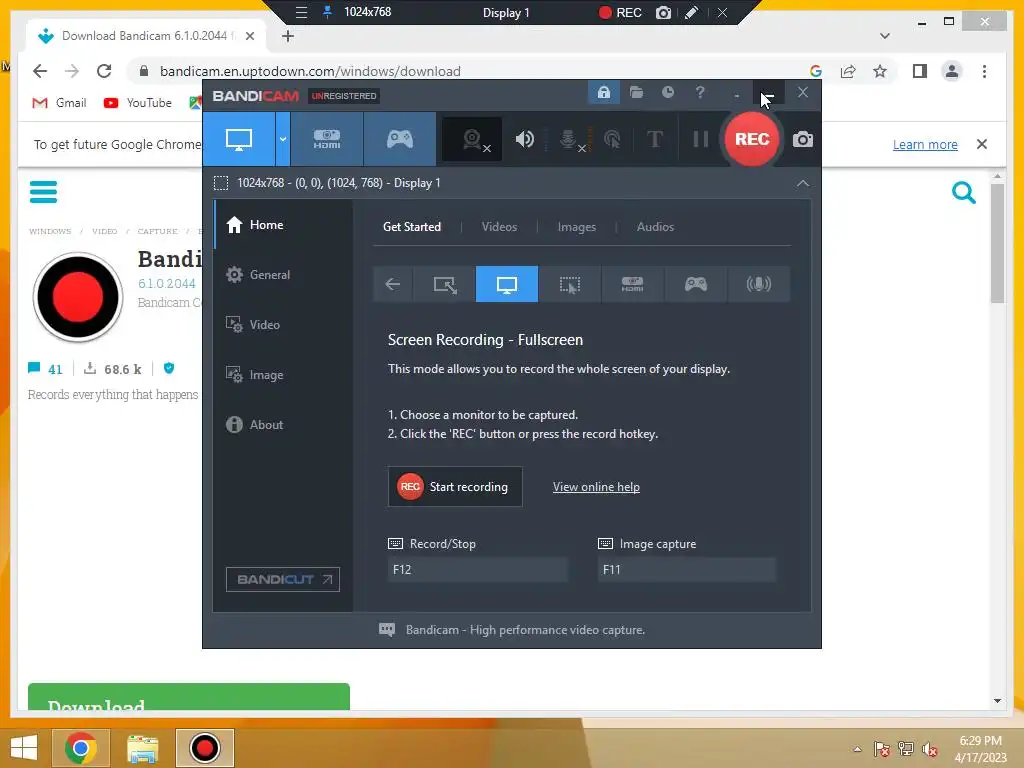Viewport: 1024px width, 768px height.
Task: Open File Explorer on taskbar
Action: click(142, 748)
